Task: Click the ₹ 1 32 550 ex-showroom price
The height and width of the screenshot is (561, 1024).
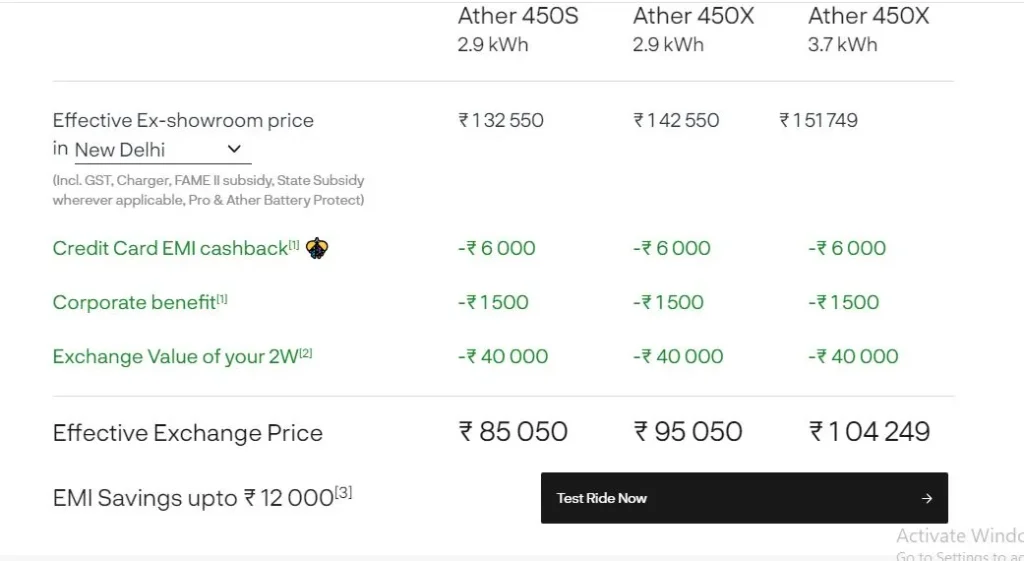Action: point(501,120)
